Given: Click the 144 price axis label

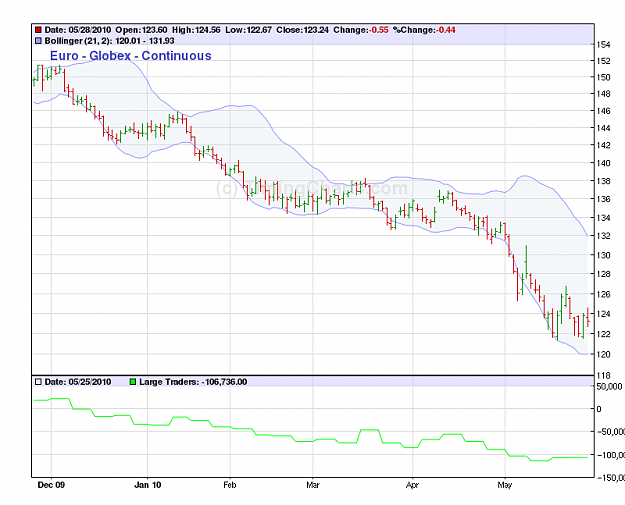Looking at the screenshot, I should click(603, 128).
